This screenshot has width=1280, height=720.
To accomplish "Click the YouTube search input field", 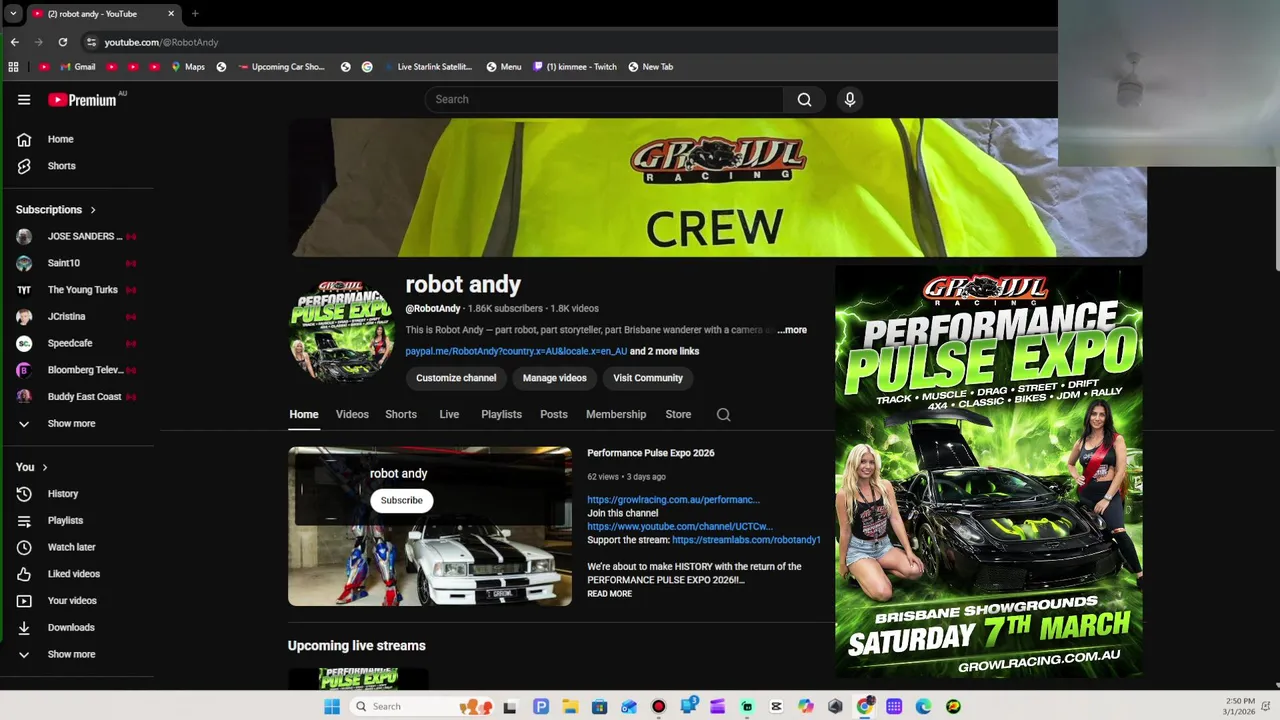I will (x=605, y=99).
